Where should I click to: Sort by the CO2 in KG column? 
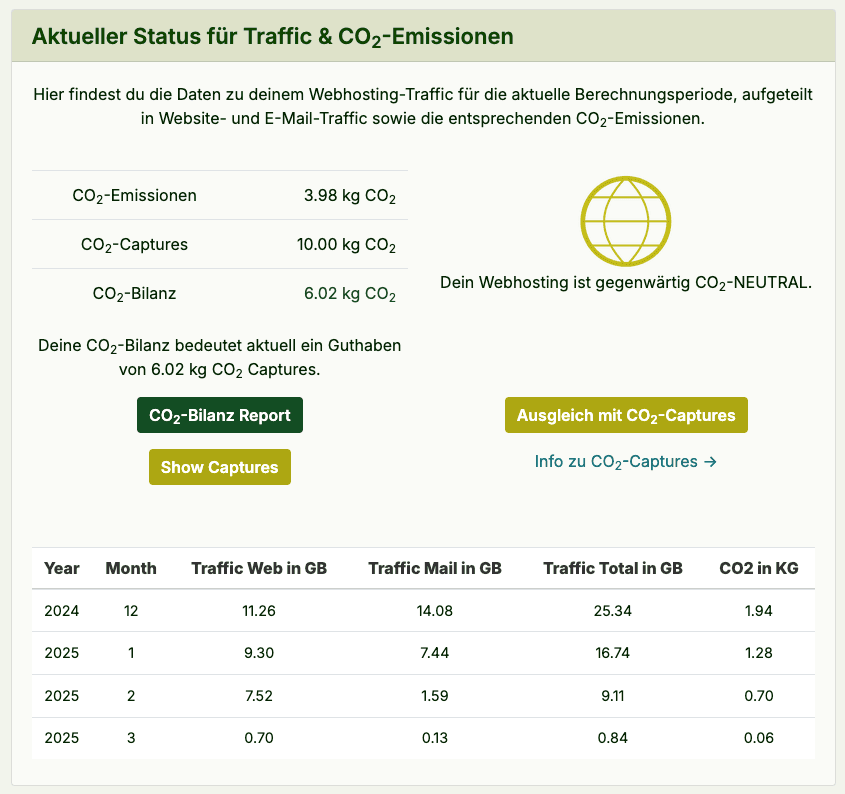pyautogui.click(x=759, y=568)
